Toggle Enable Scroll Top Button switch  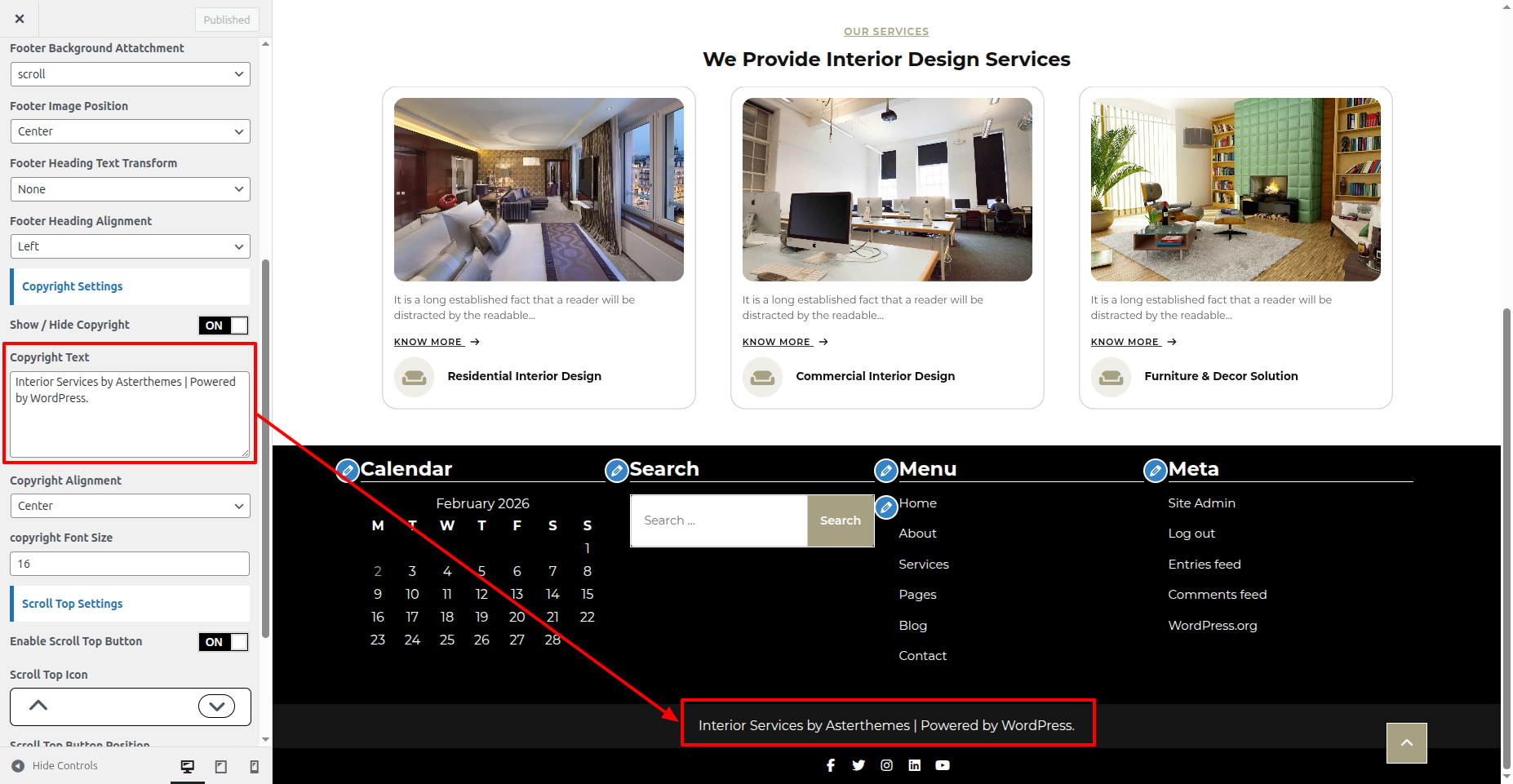[x=223, y=642]
